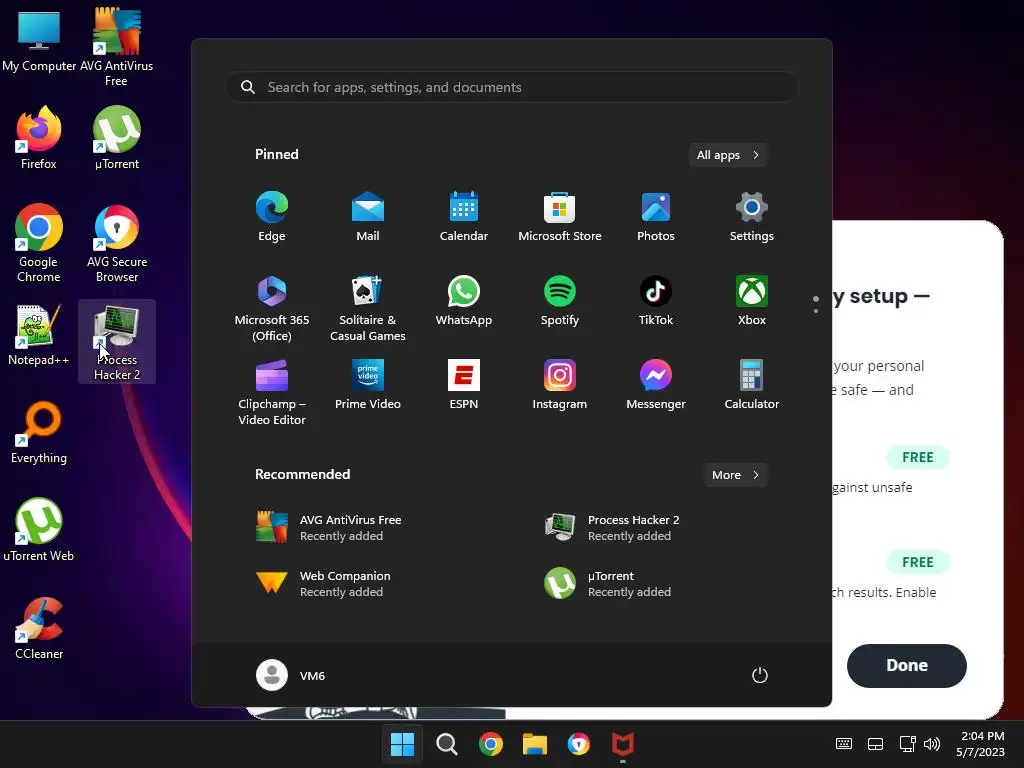Screen dimensions: 1024x768
Task: Open AVG Secure Browser taskbar icon
Action: (x=579, y=744)
